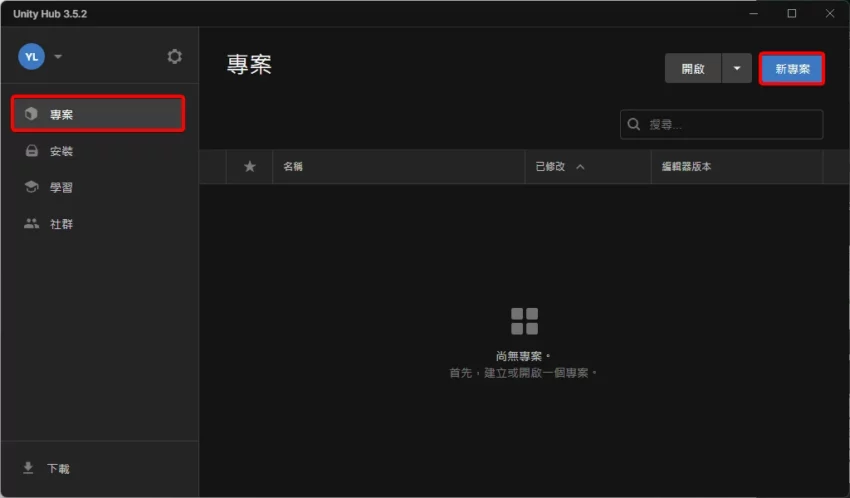Expand the 開啟 dropdown arrow
Screen dimensions: 850x498
[x=737, y=69]
